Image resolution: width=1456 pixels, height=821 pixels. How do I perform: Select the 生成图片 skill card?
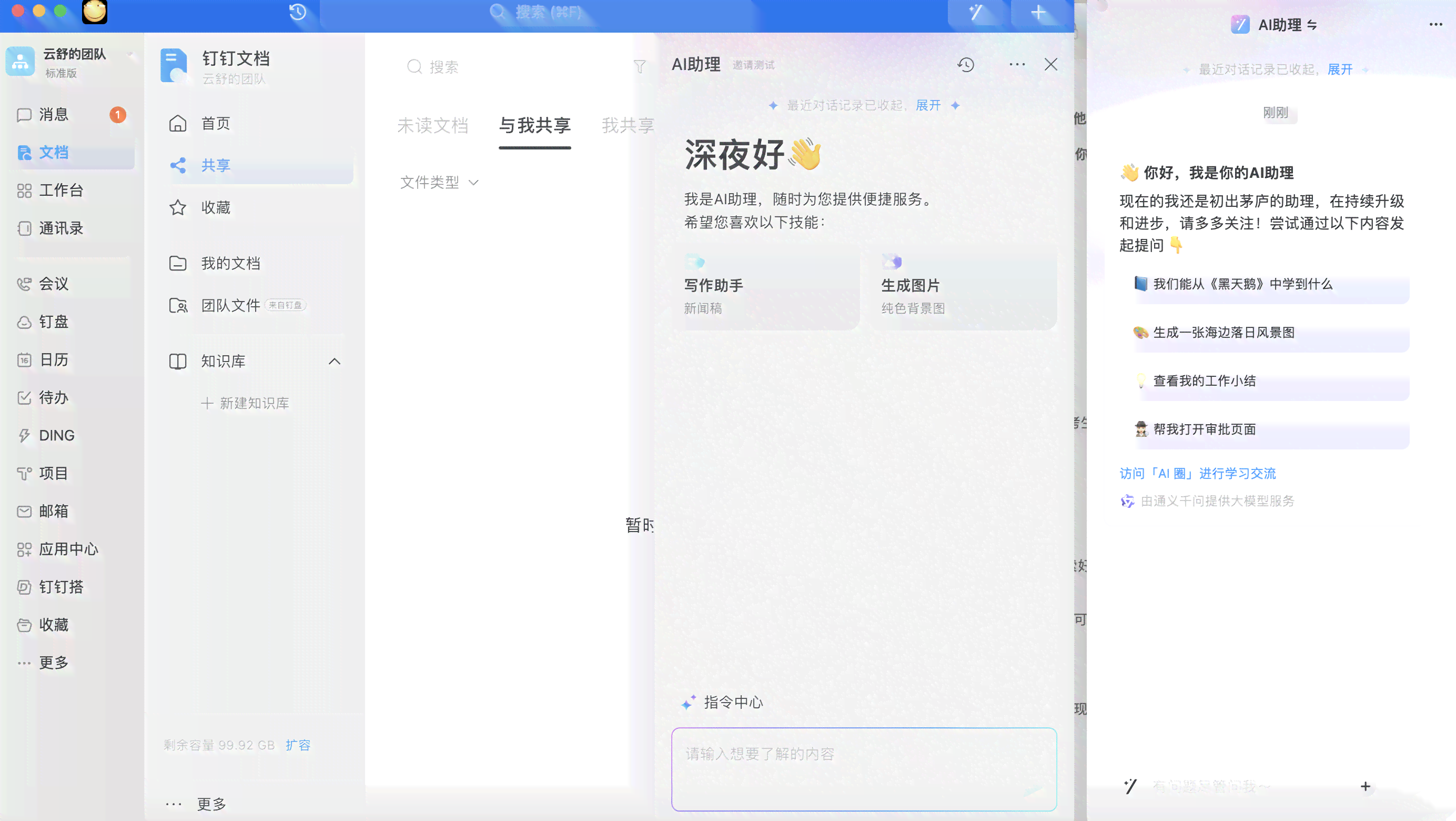(x=964, y=287)
